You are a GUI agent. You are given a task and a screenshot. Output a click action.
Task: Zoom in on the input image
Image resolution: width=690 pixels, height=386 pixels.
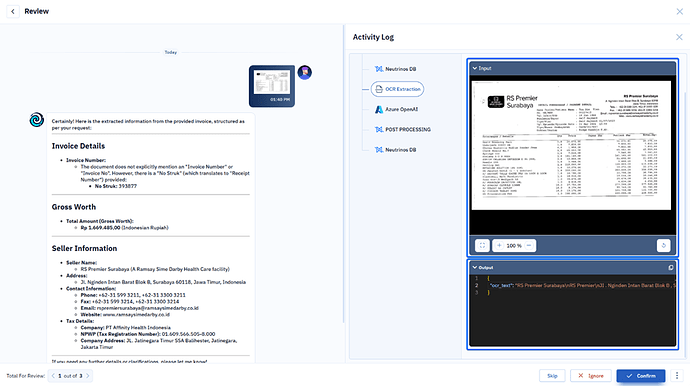click(499, 246)
